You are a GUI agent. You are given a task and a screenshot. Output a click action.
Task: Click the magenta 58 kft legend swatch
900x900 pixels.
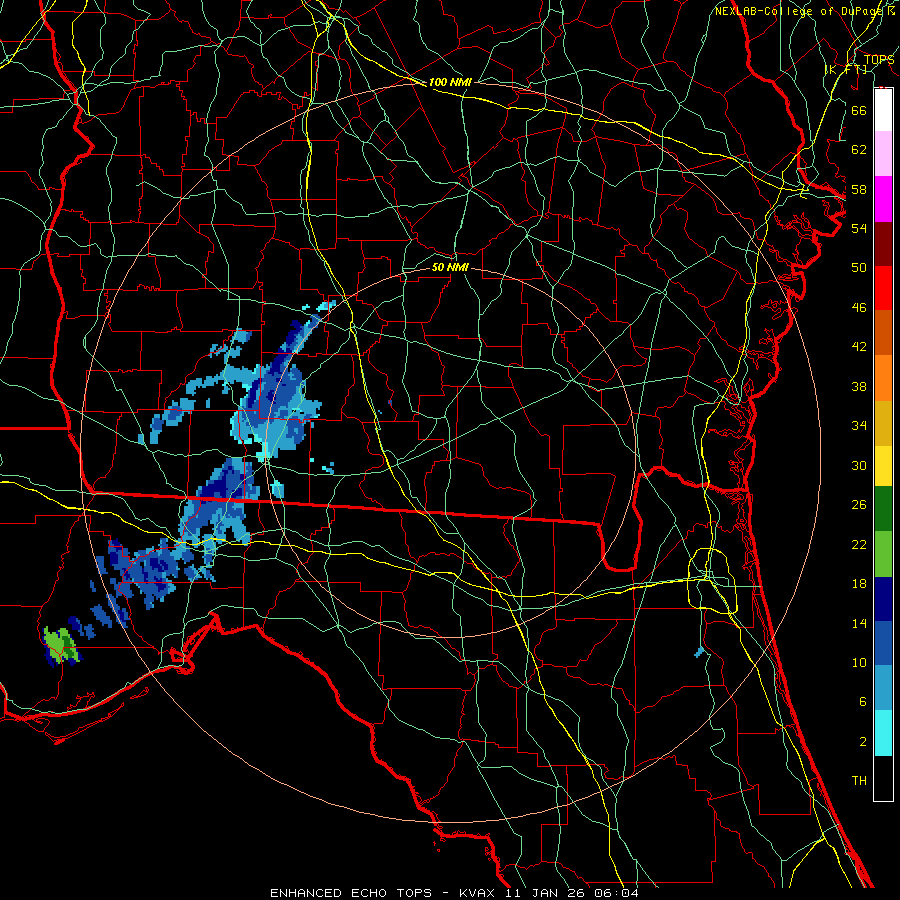pyautogui.click(x=883, y=199)
